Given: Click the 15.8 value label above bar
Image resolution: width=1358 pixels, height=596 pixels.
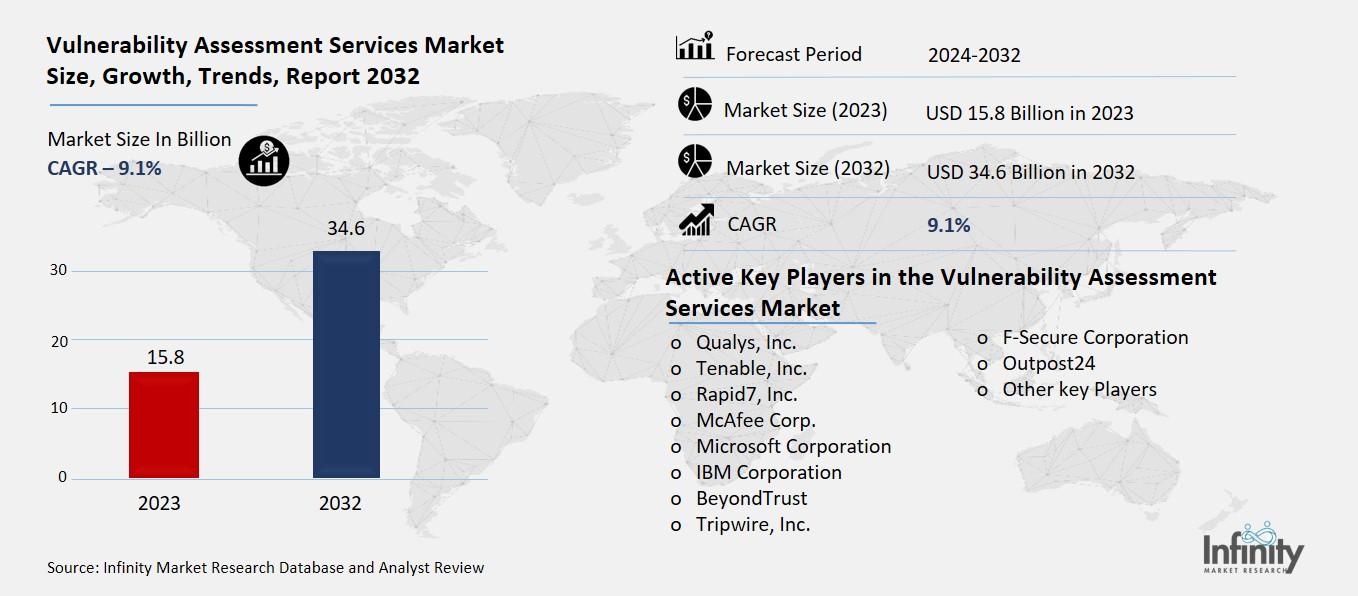Looking at the screenshot, I should pos(164,357).
